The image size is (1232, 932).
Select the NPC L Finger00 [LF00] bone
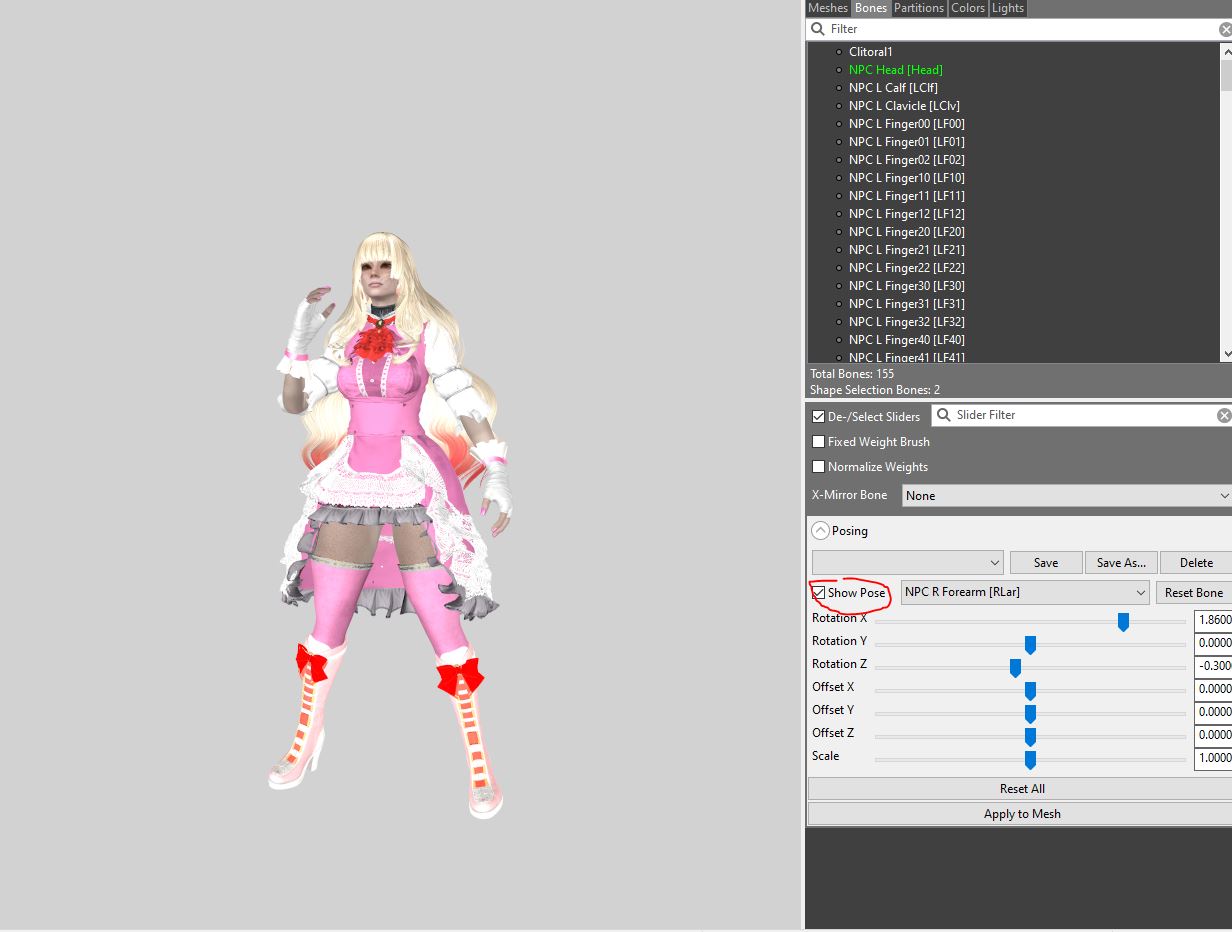[906, 124]
